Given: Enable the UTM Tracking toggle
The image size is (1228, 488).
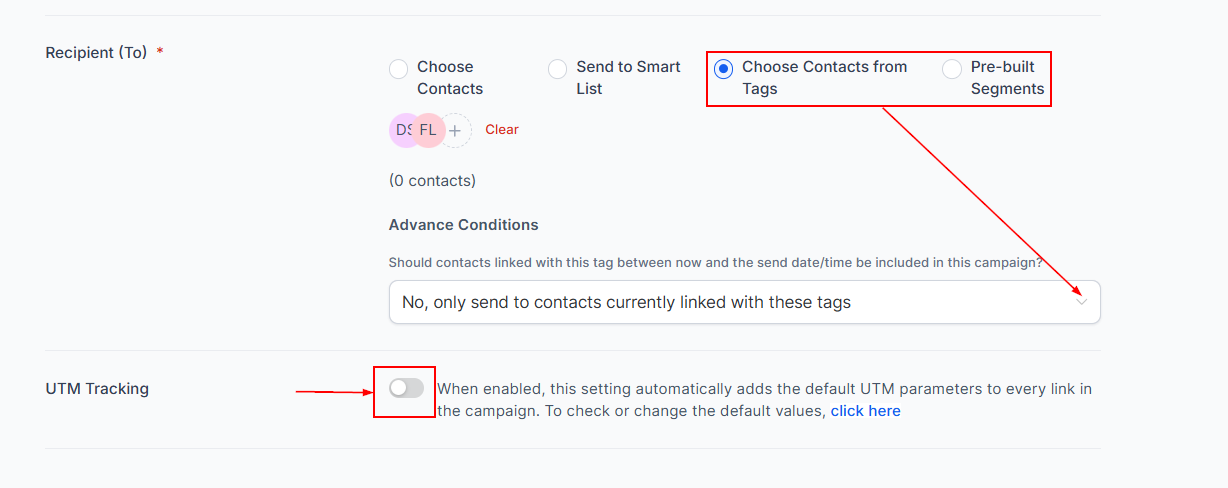Looking at the screenshot, I should [x=406, y=388].
